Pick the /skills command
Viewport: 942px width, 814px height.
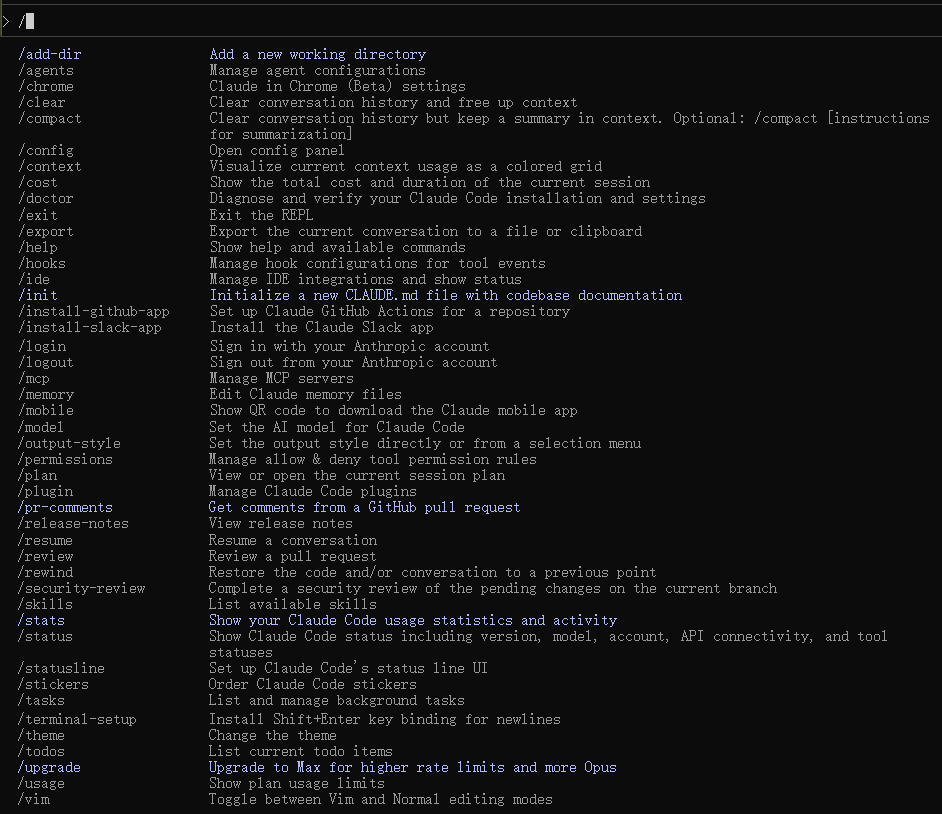coord(46,604)
